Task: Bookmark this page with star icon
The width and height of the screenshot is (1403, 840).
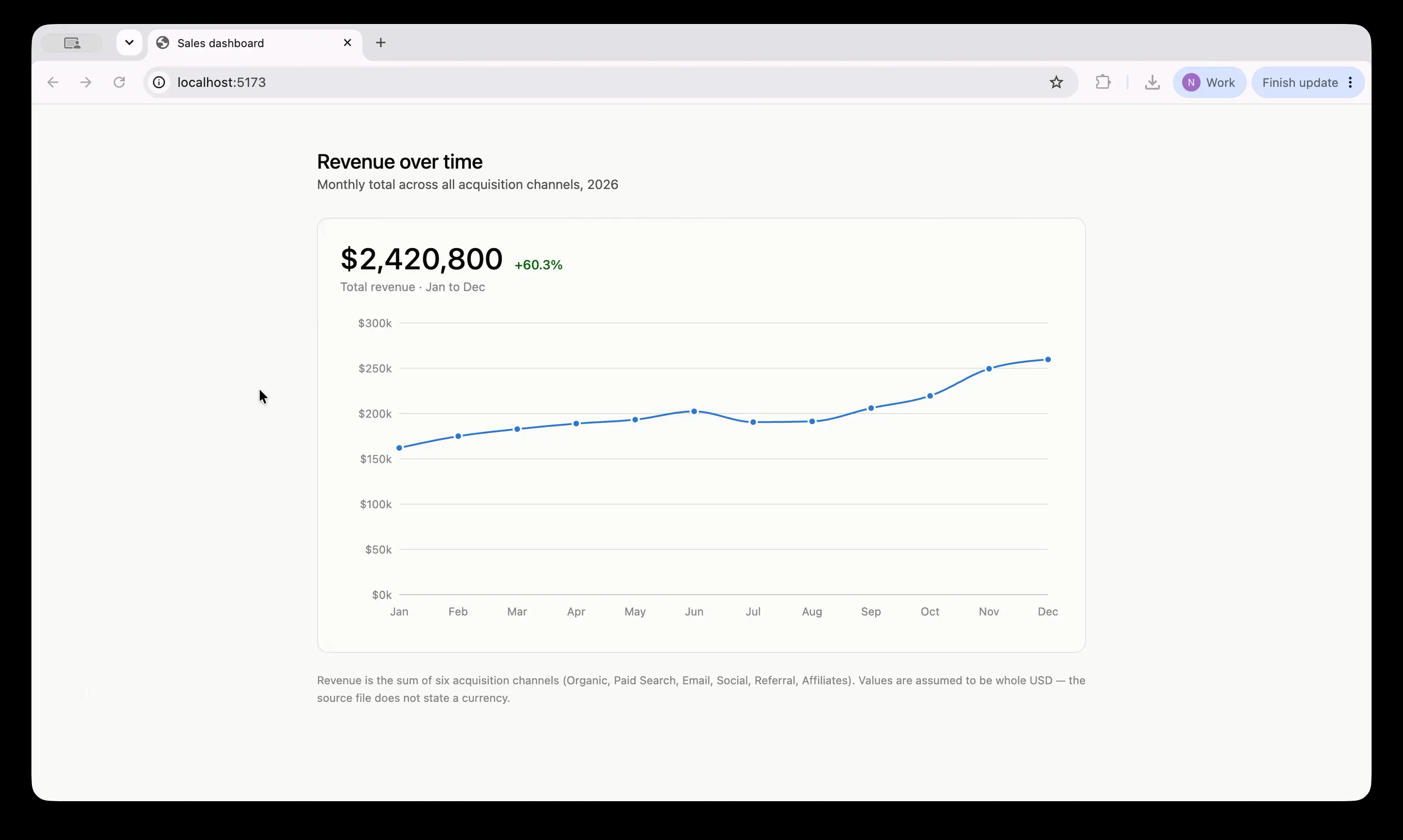Action: 1056,83
